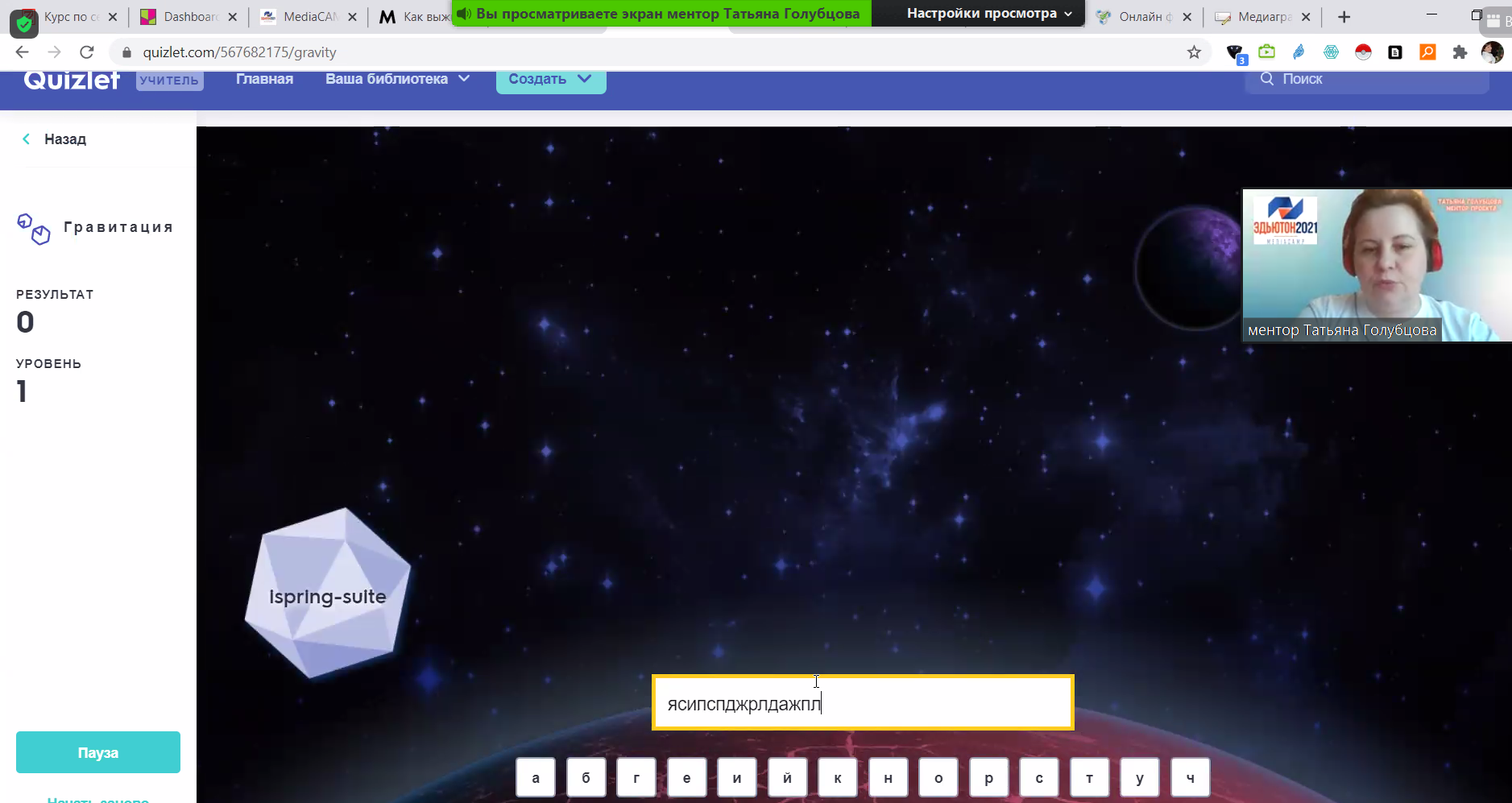Open the browser profile avatar
Viewport: 1512px width, 803px height.
pyautogui.click(x=1492, y=52)
